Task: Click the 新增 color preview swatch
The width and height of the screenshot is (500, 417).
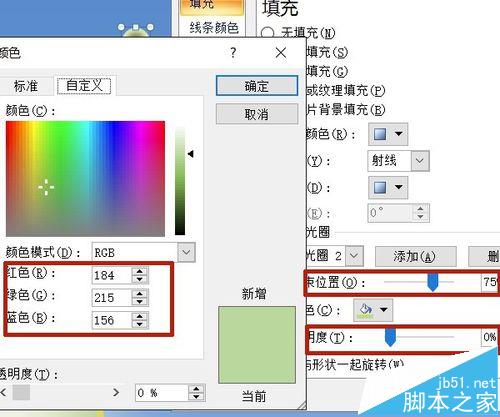Action: click(257, 345)
